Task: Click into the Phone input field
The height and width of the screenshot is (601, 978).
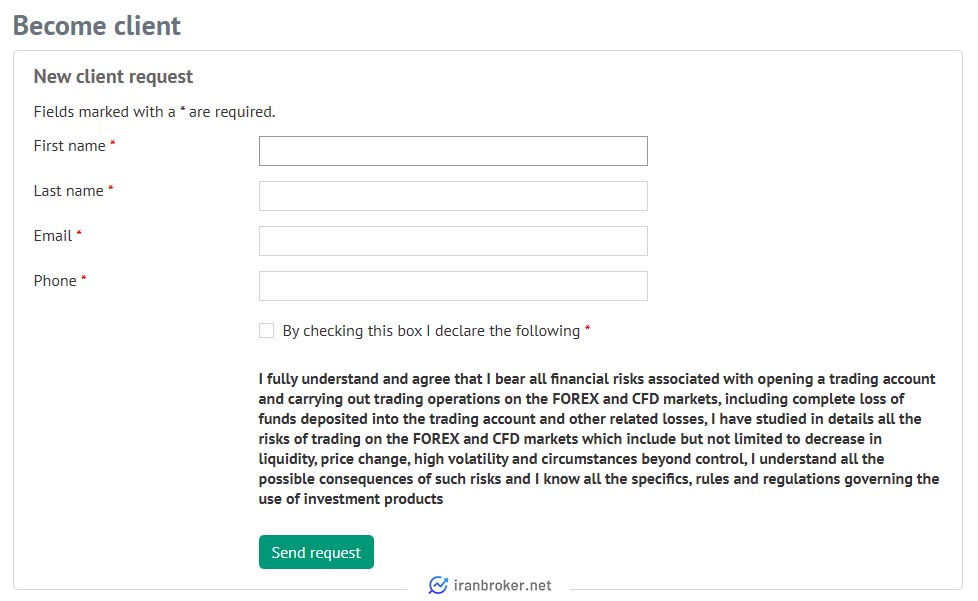Action: (453, 286)
